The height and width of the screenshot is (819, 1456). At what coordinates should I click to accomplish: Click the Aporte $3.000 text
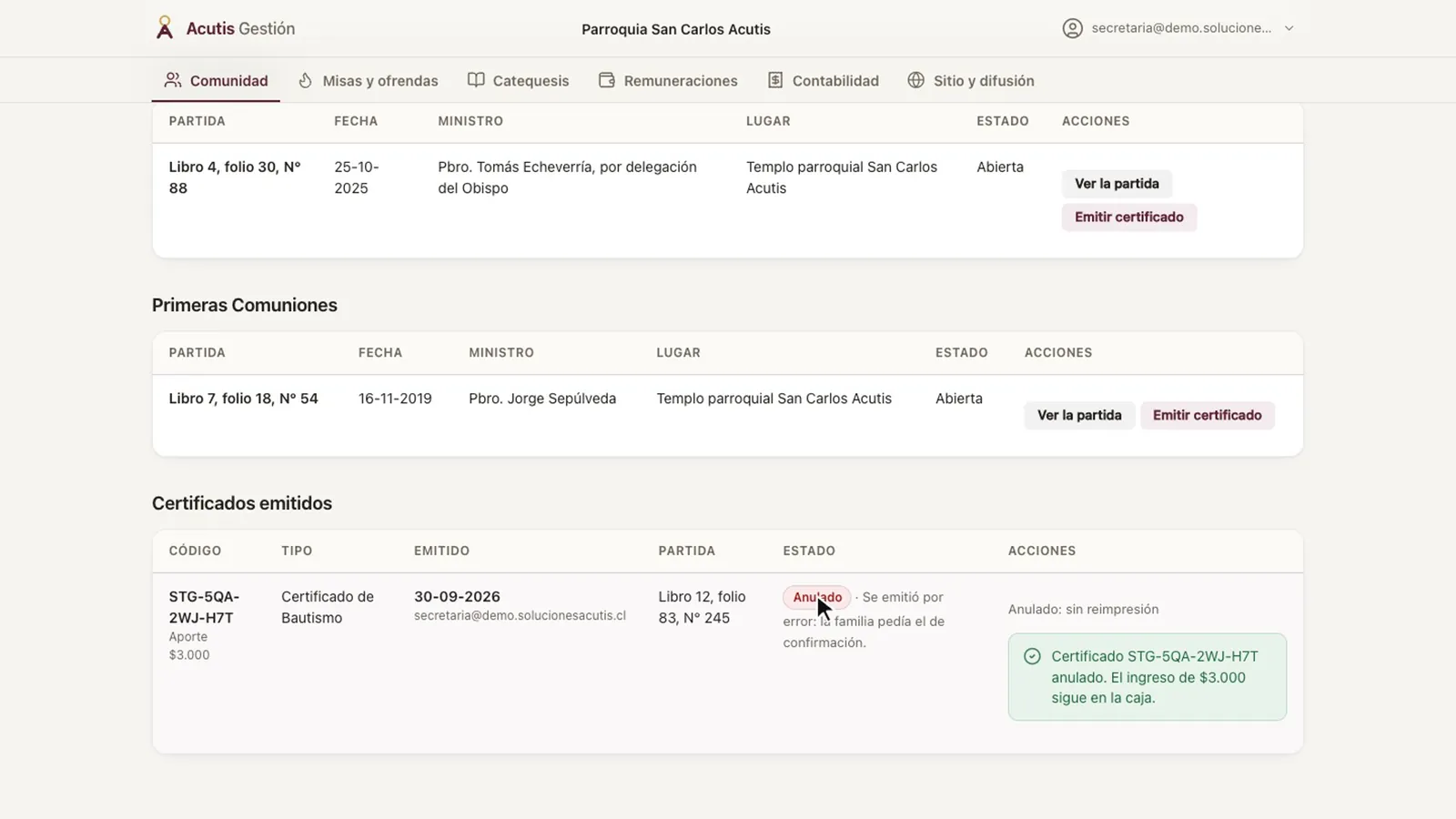click(189, 646)
